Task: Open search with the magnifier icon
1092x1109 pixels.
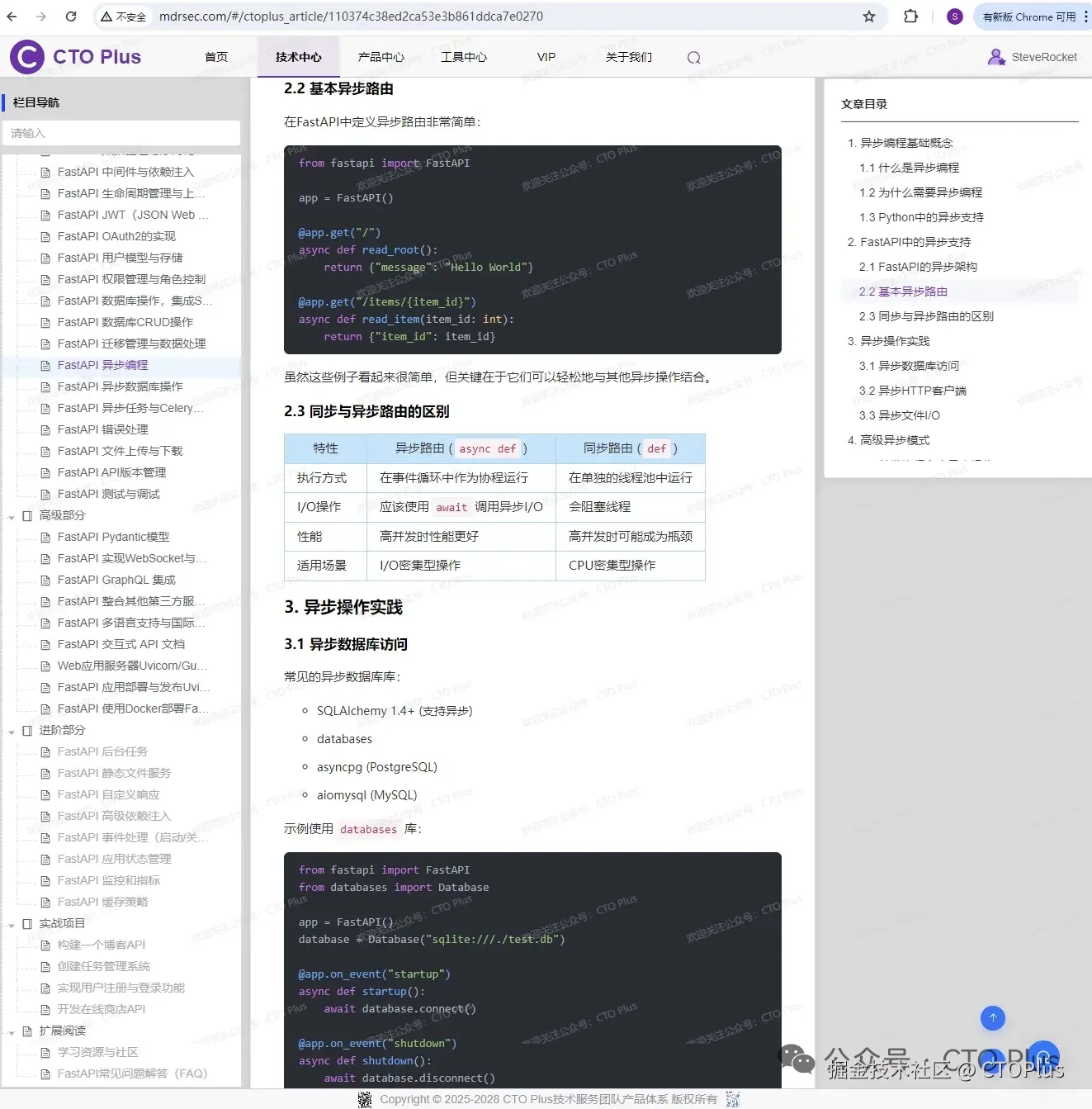Action: (x=693, y=57)
